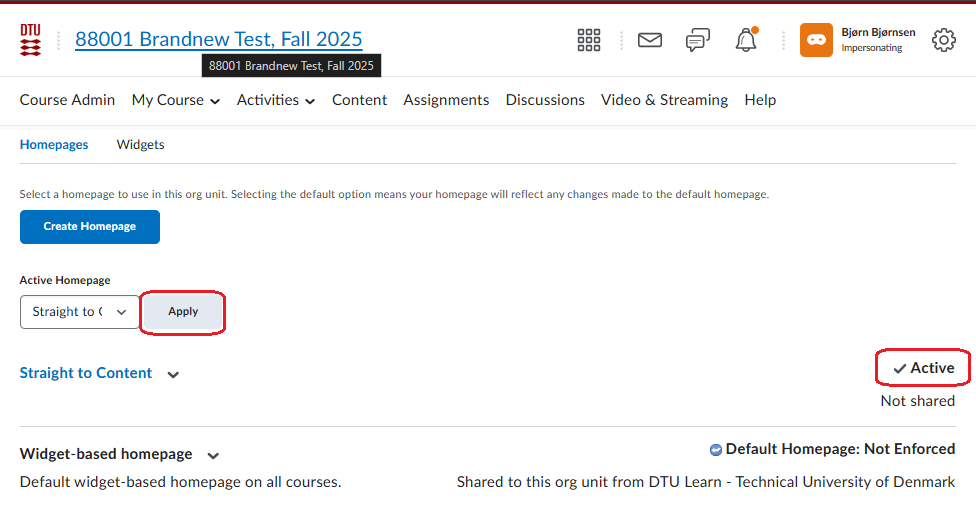
Task: Open the Straight to Content link
Action: [x=86, y=373]
